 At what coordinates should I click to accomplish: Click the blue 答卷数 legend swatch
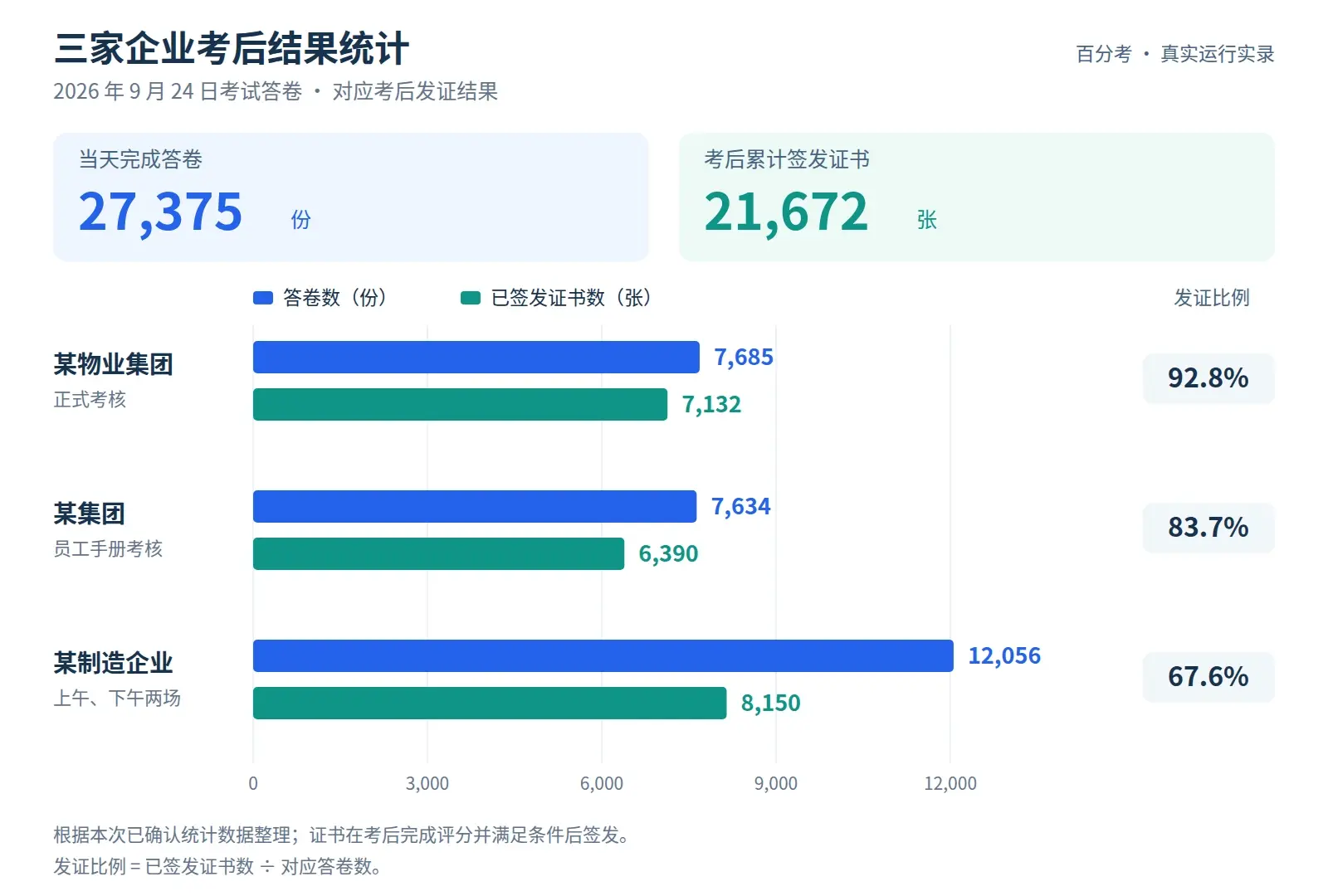tap(263, 298)
